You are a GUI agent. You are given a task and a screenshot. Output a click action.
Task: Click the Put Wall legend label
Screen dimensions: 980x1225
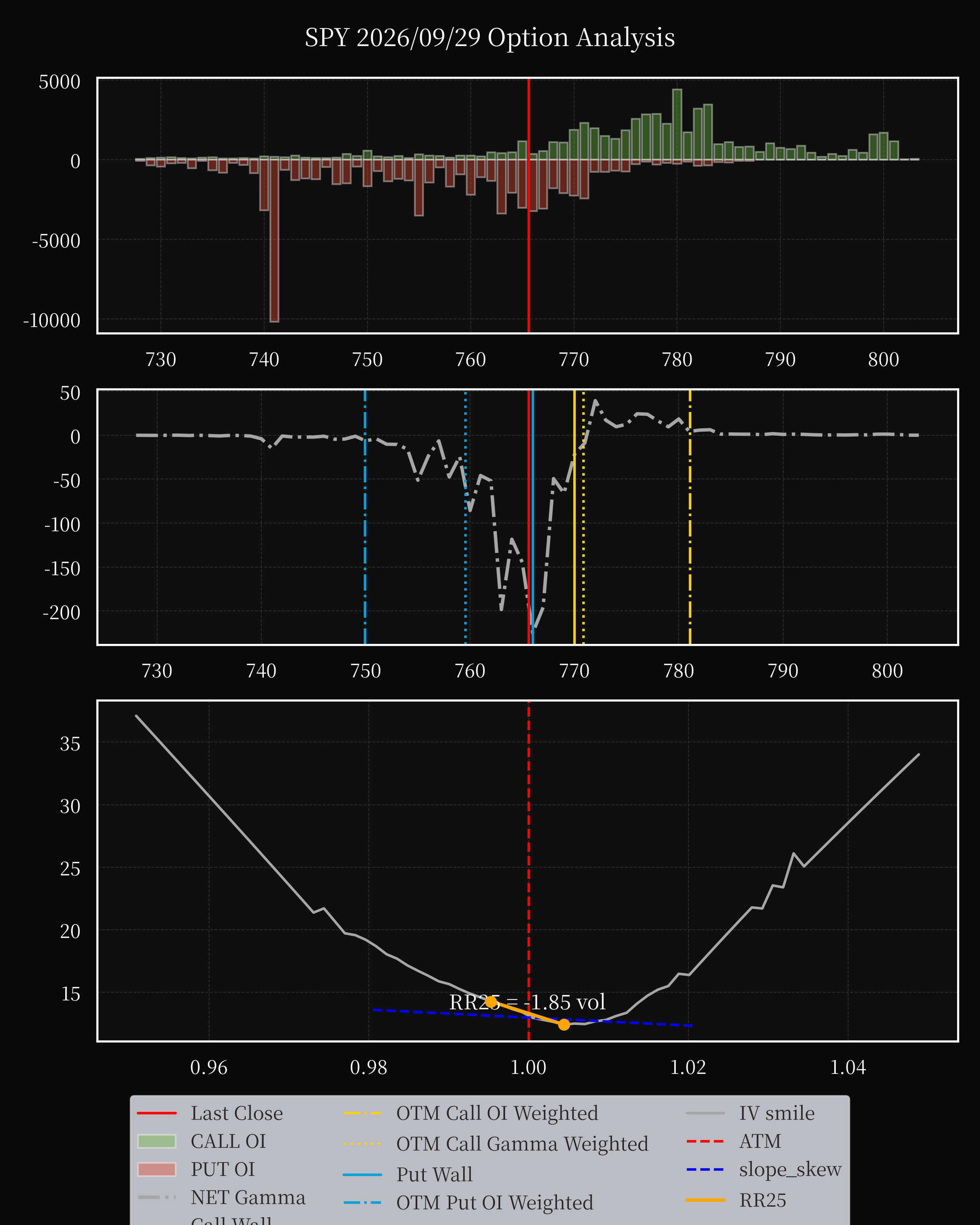[x=434, y=1174]
